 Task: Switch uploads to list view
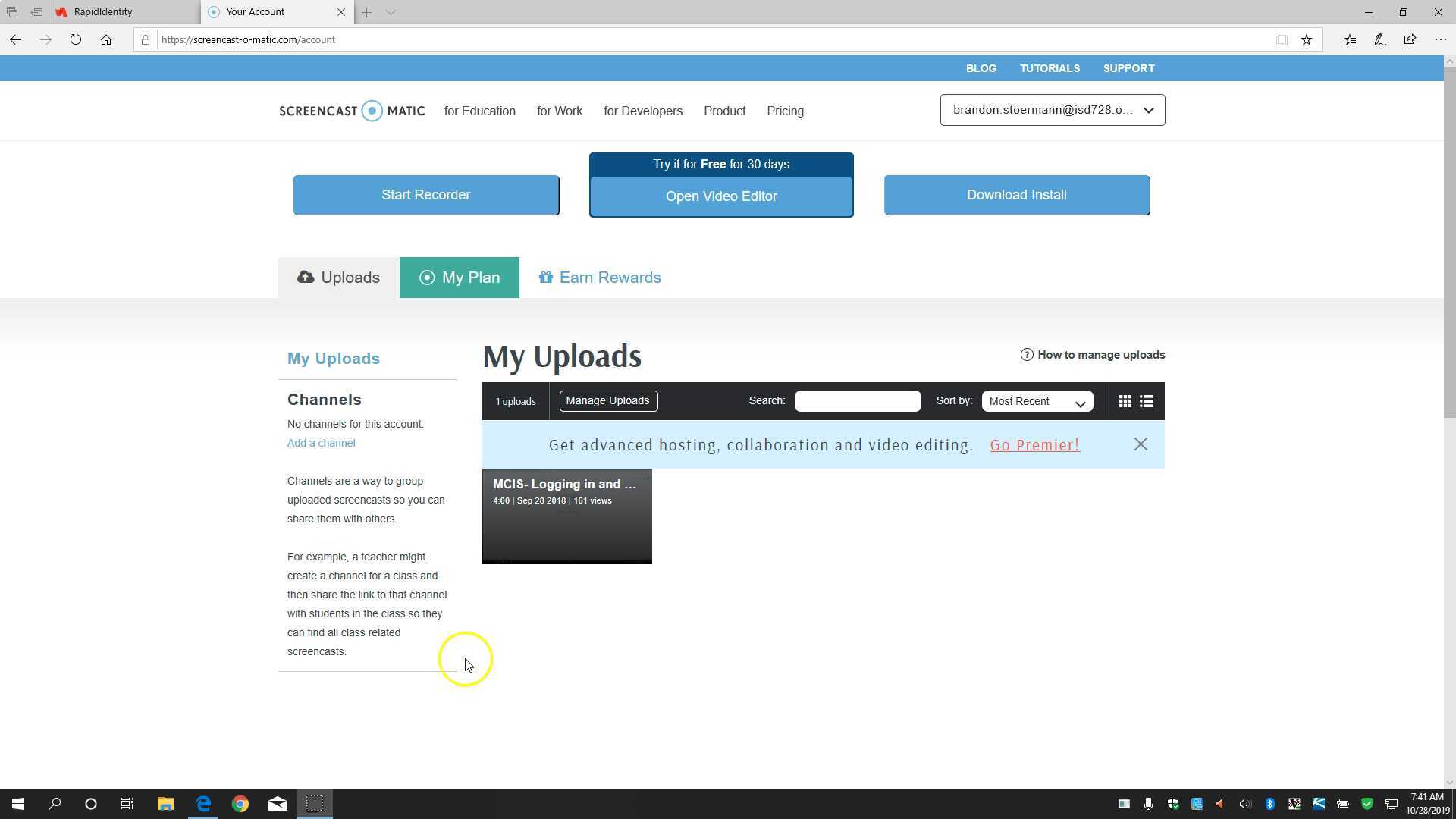coord(1146,401)
